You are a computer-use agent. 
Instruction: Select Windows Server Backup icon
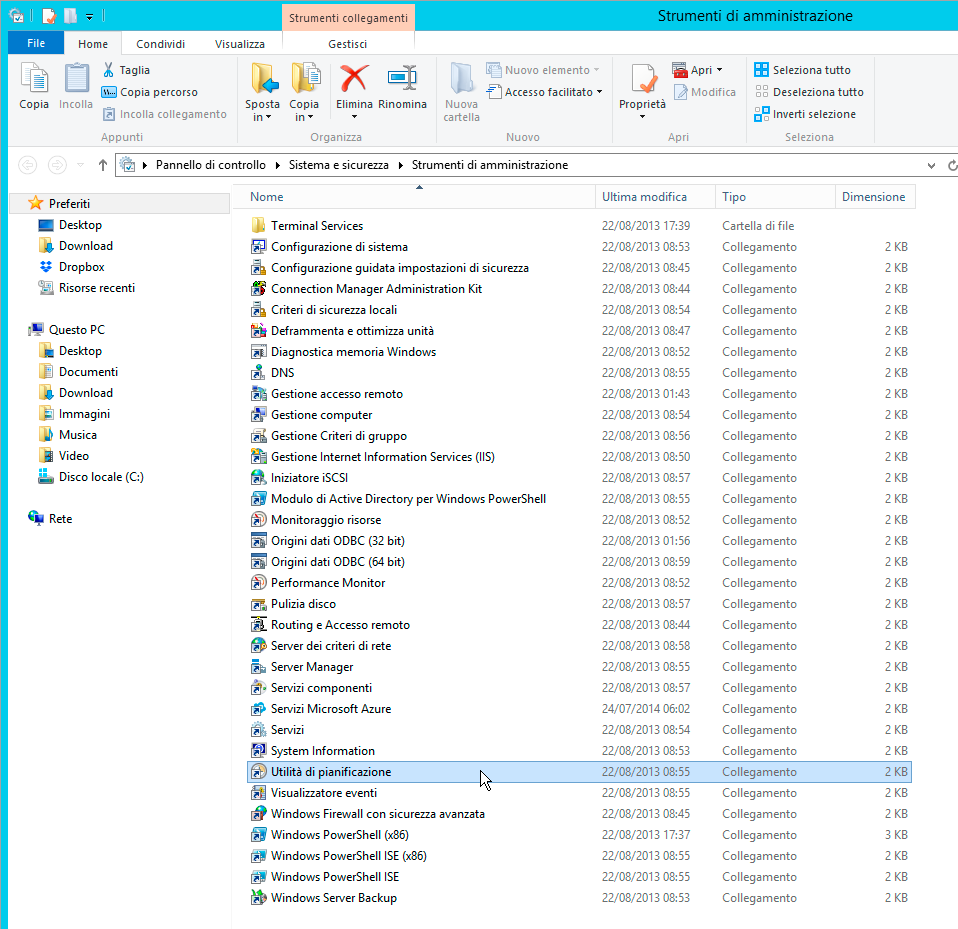coord(258,898)
